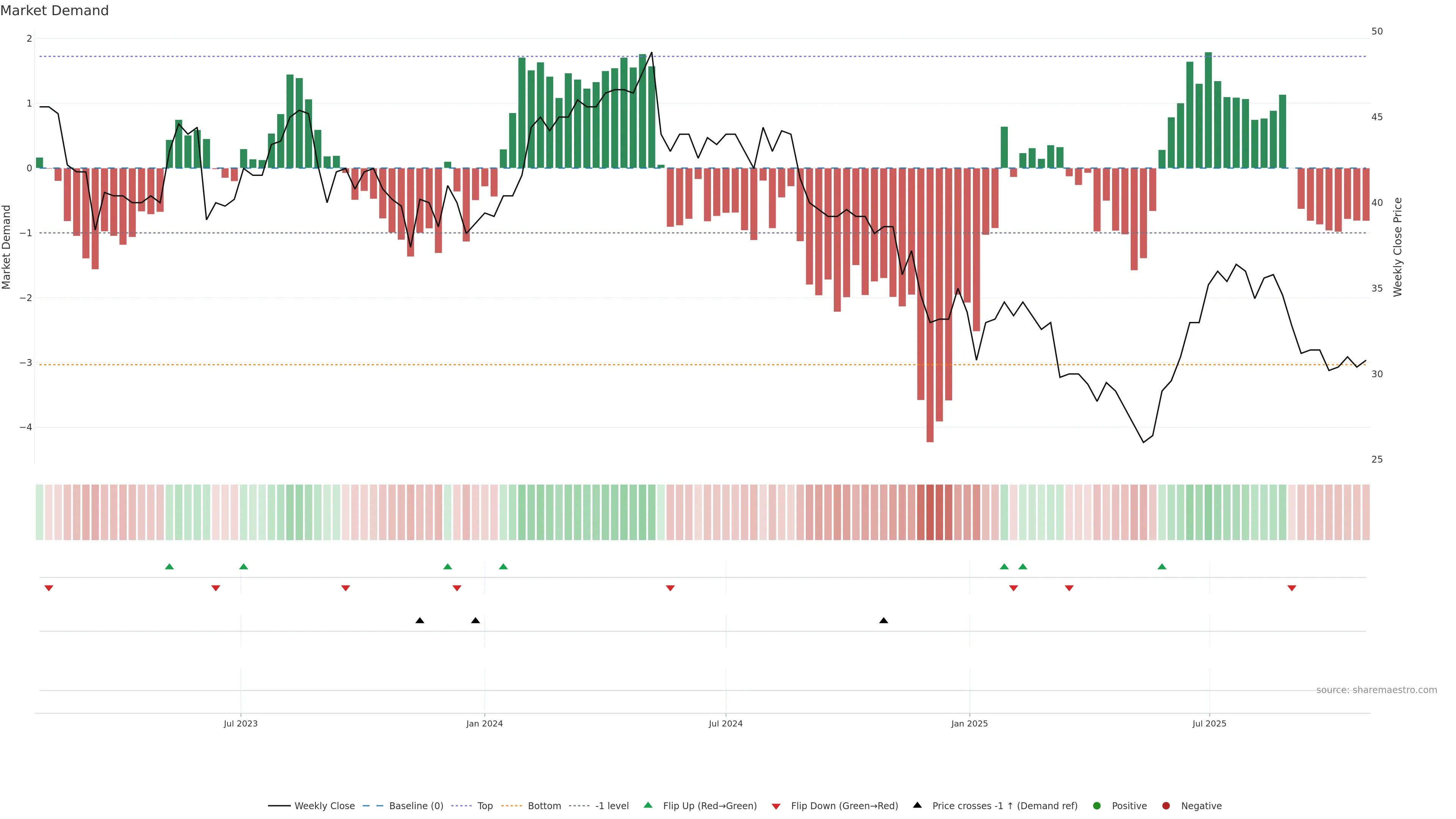Viewport: 1456px width, 819px height.
Task: Click first green flip-up marker before Jul 2023
Action: point(169,566)
